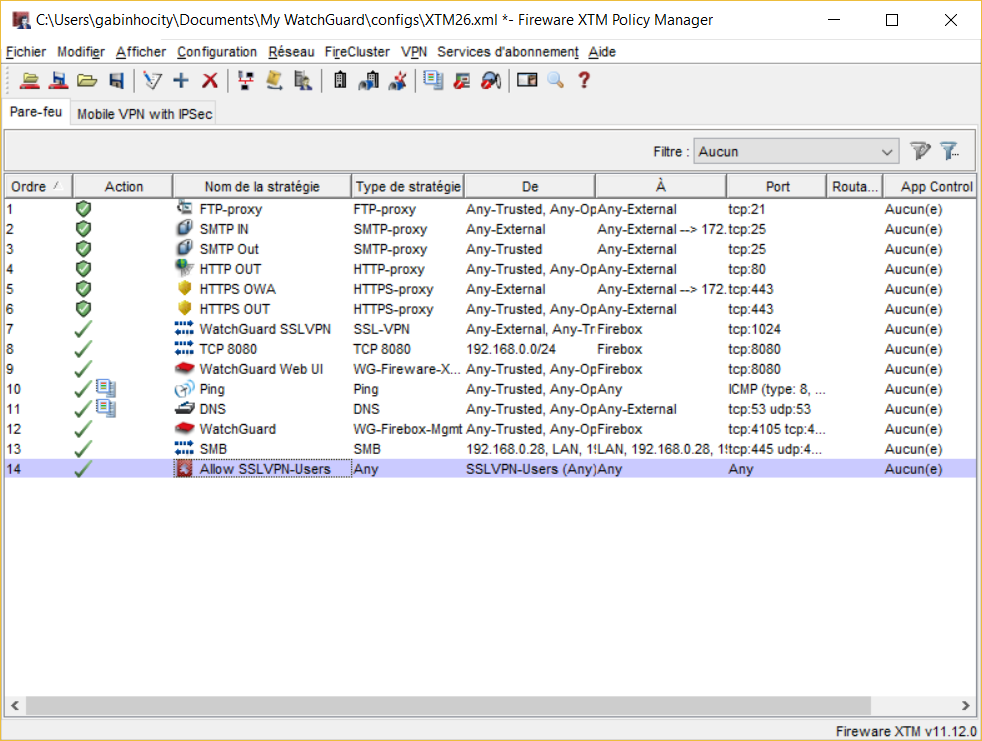Image resolution: width=982 pixels, height=741 pixels.
Task: Switch to the Pare-feu tab
Action: click(x=36, y=112)
